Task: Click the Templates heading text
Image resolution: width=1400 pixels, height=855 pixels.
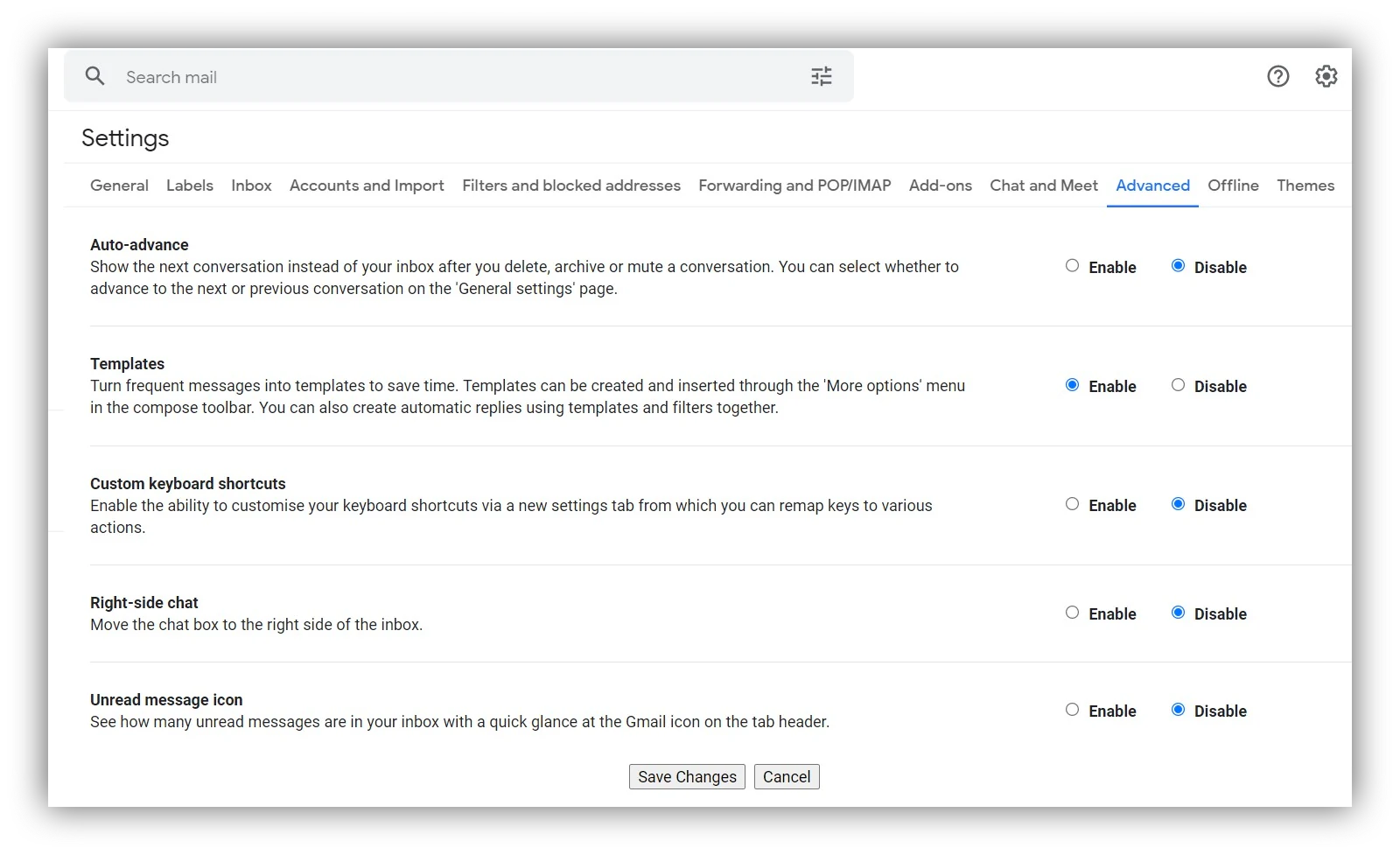Action: coord(127,364)
